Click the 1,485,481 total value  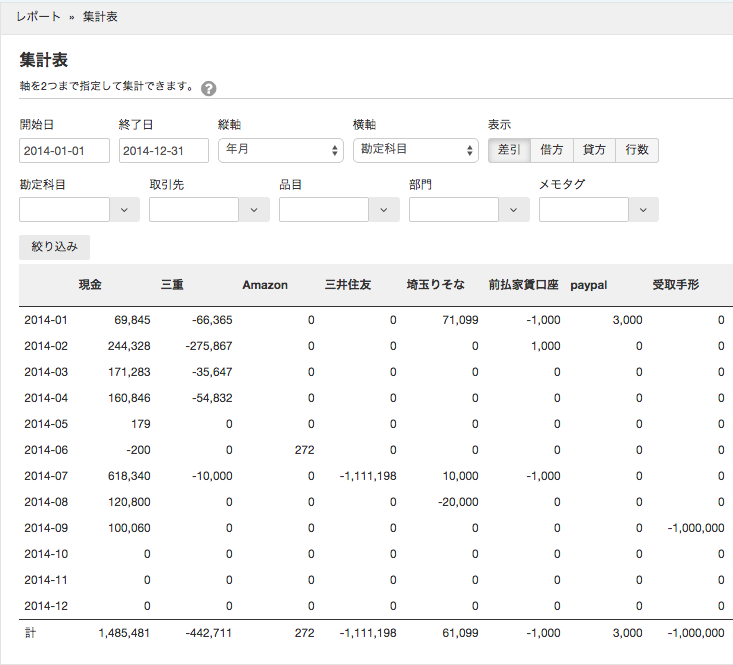tap(124, 633)
